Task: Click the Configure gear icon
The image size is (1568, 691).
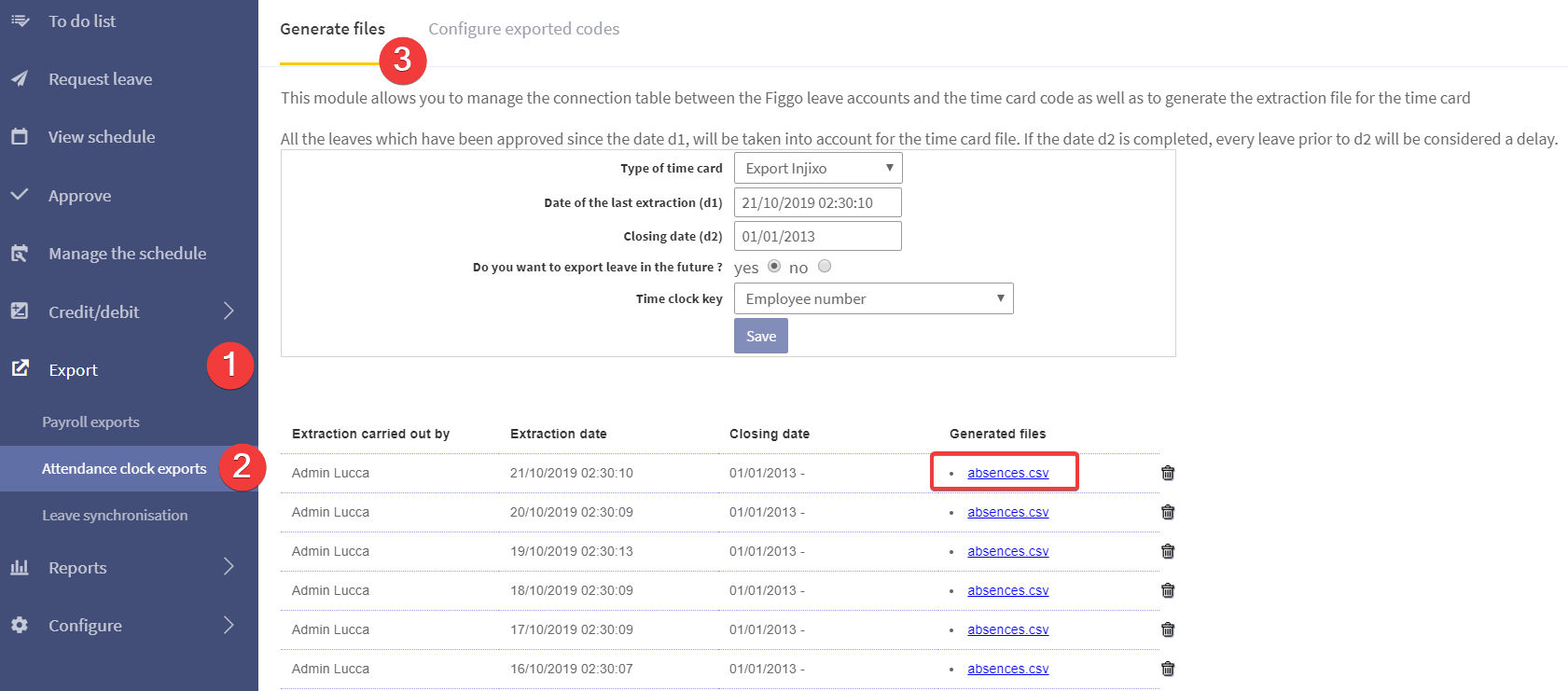Action: (x=20, y=625)
